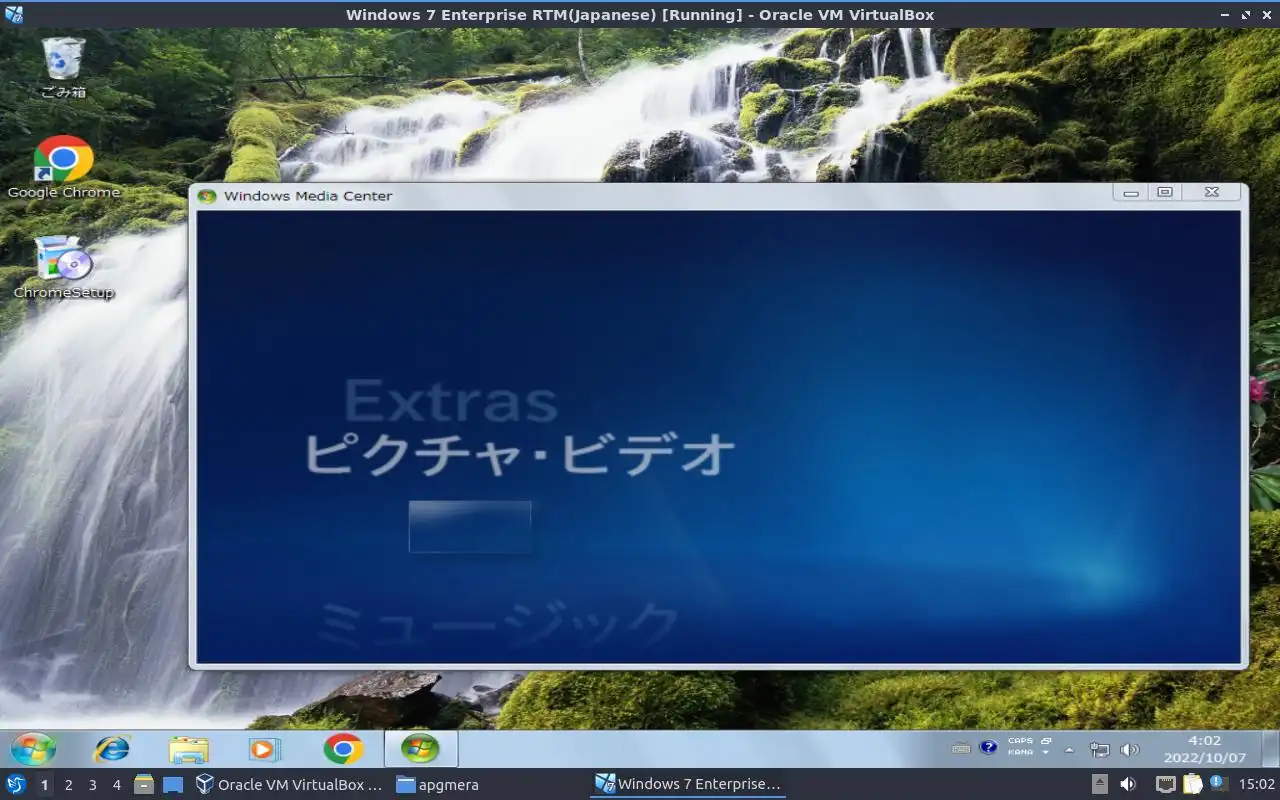This screenshot has height=800, width=1280.
Task: Click the IME keyboard icon in Windows tray
Action: [961, 748]
